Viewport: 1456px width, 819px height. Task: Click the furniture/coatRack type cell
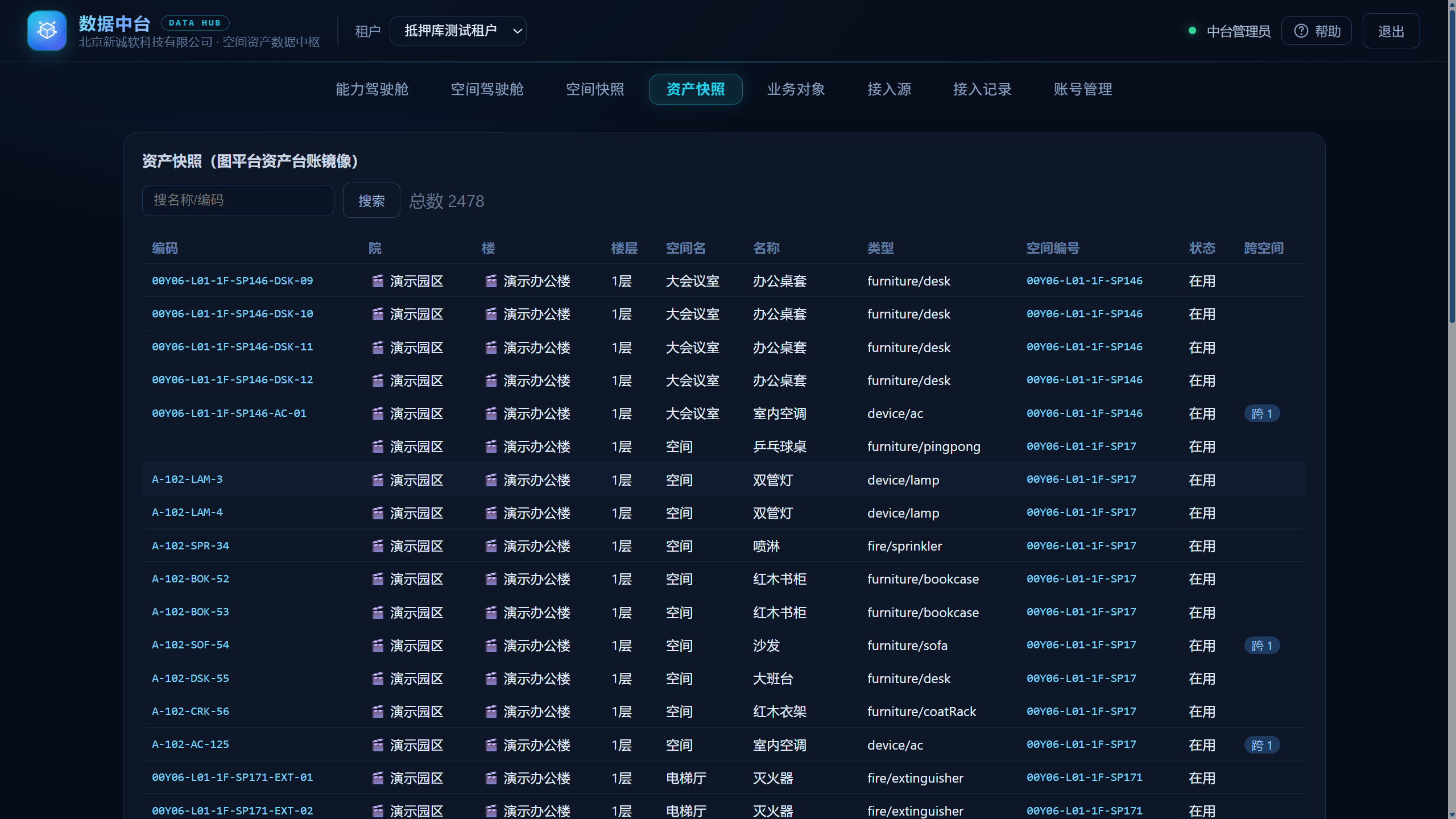[921, 712]
